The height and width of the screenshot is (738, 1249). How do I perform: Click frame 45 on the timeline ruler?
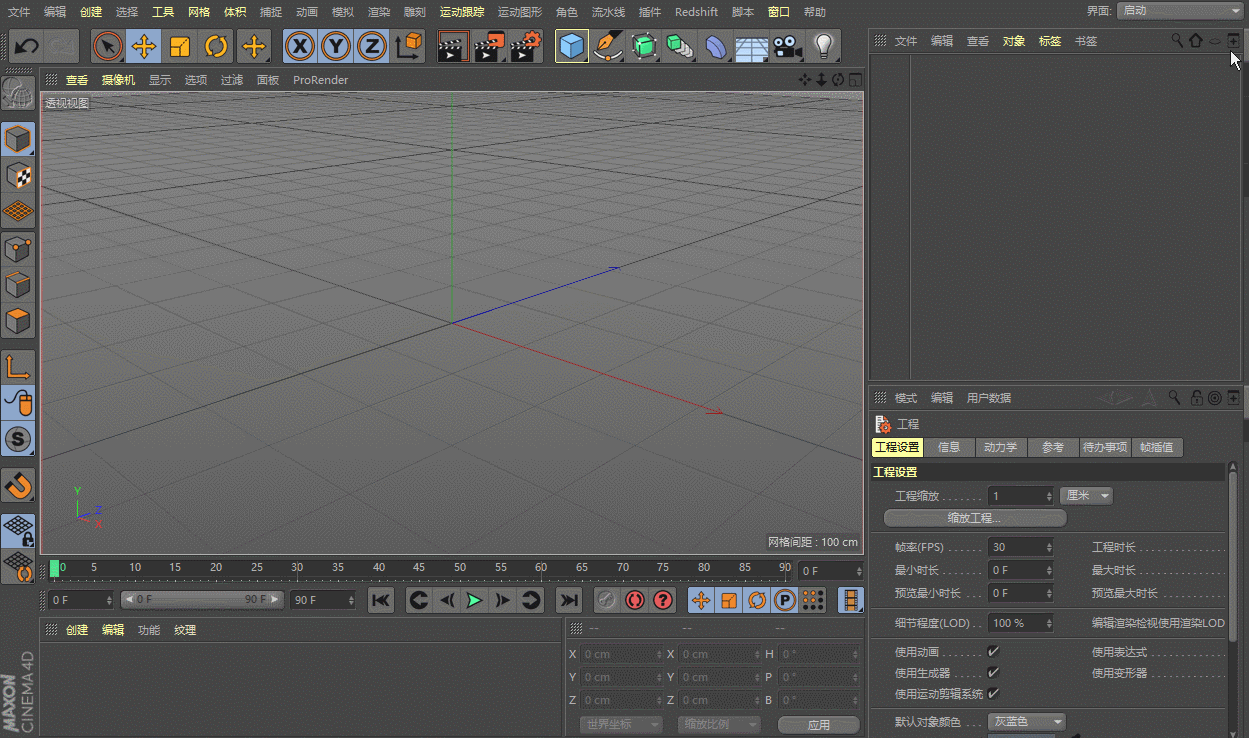click(419, 568)
